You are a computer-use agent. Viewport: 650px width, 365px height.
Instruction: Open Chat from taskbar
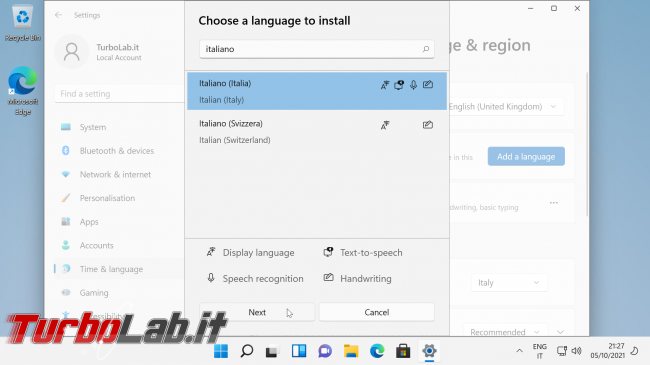pos(325,351)
